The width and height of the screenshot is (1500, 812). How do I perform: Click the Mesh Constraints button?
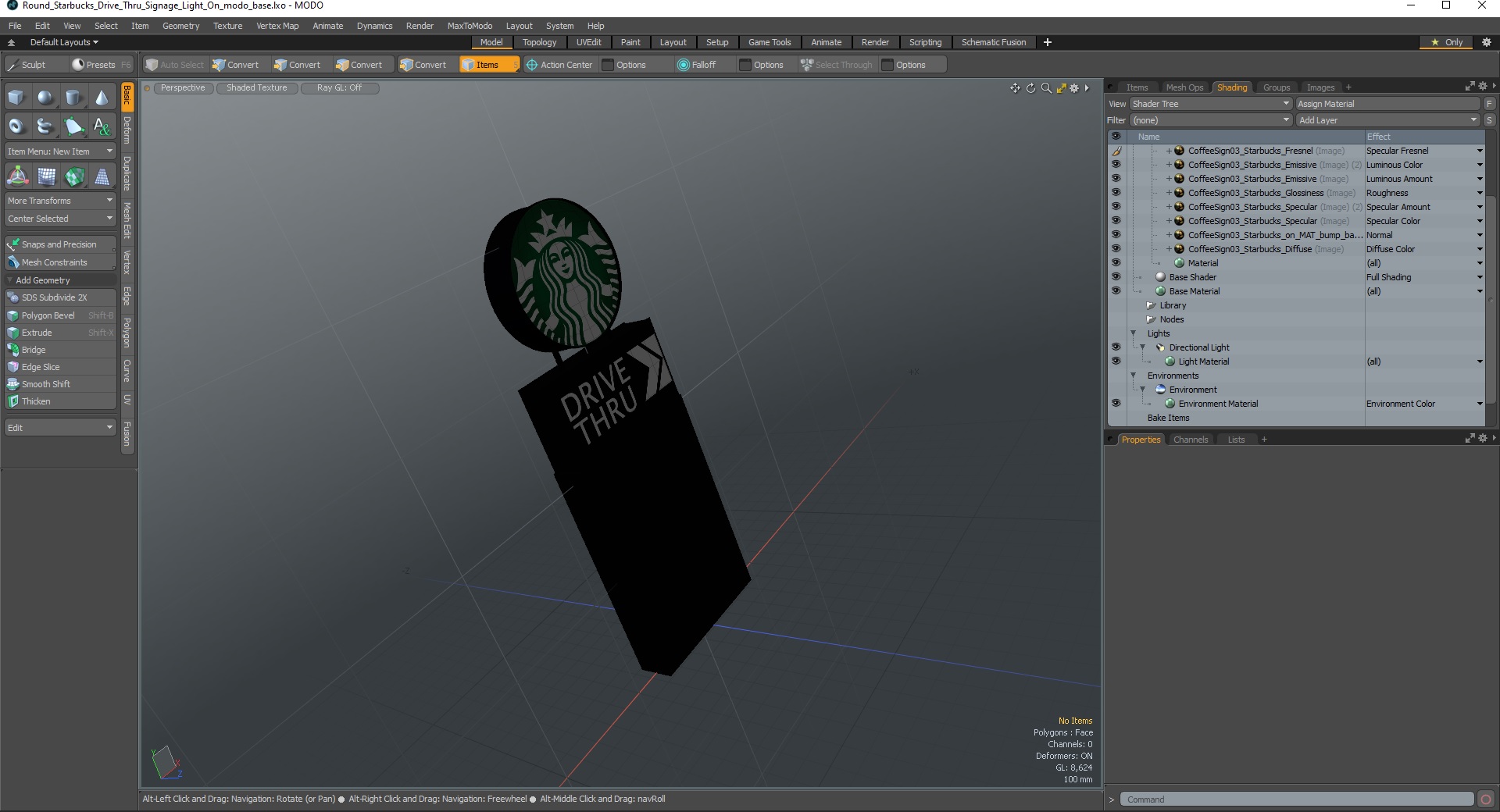pos(60,262)
